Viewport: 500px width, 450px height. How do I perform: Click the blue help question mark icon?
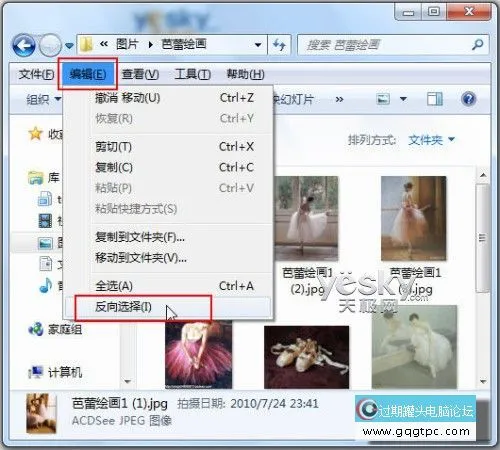coord(468,99)
